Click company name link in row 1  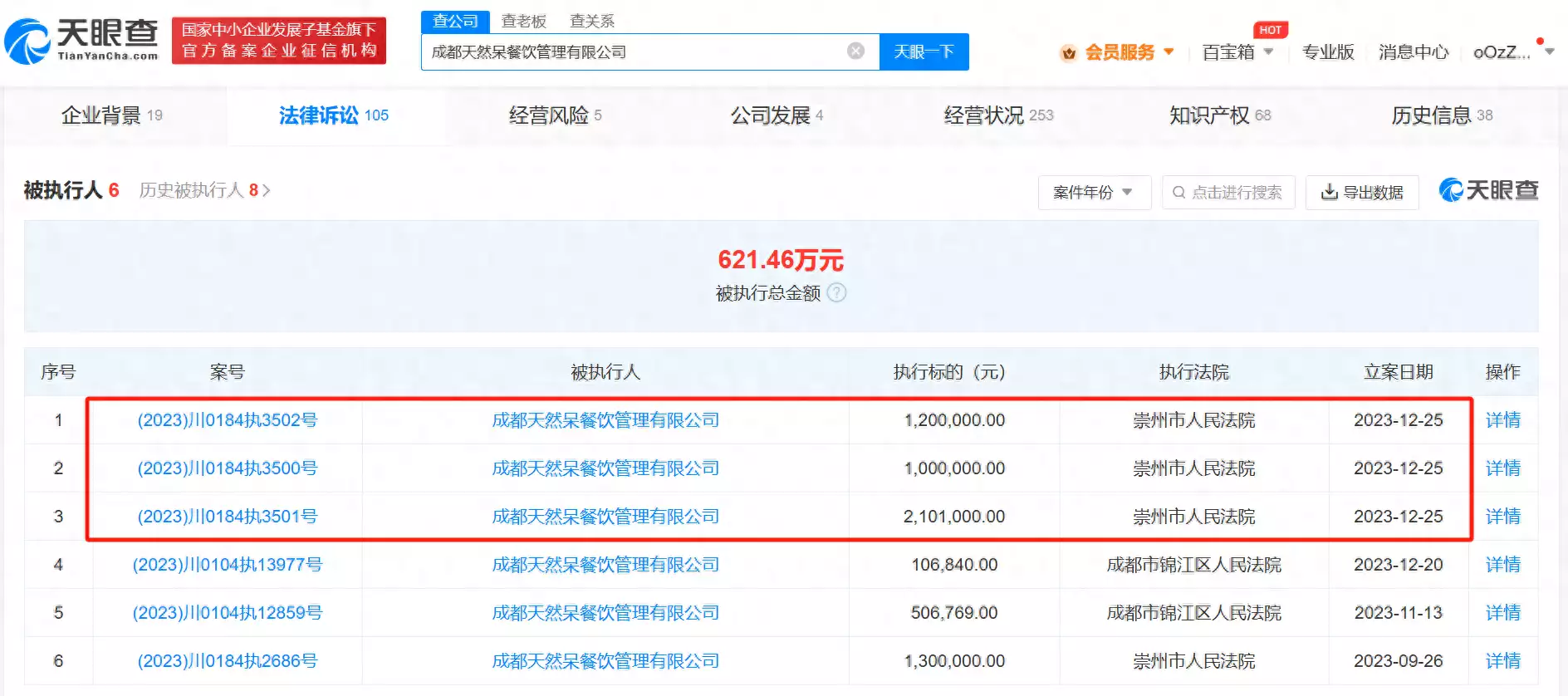click(605, 420)
